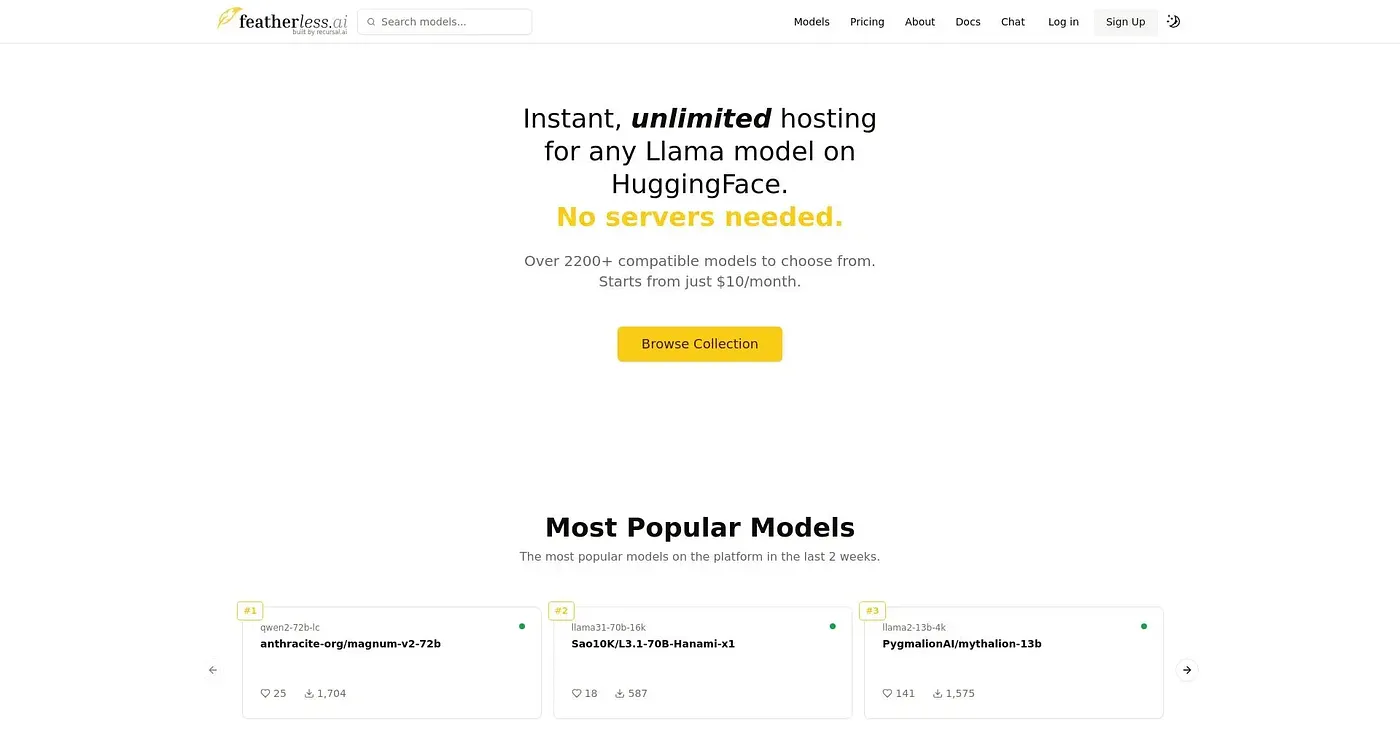The height and width of the screenshot is (729, 1400).
Task: Open the Pricing page
Action: tap(867, 22)
